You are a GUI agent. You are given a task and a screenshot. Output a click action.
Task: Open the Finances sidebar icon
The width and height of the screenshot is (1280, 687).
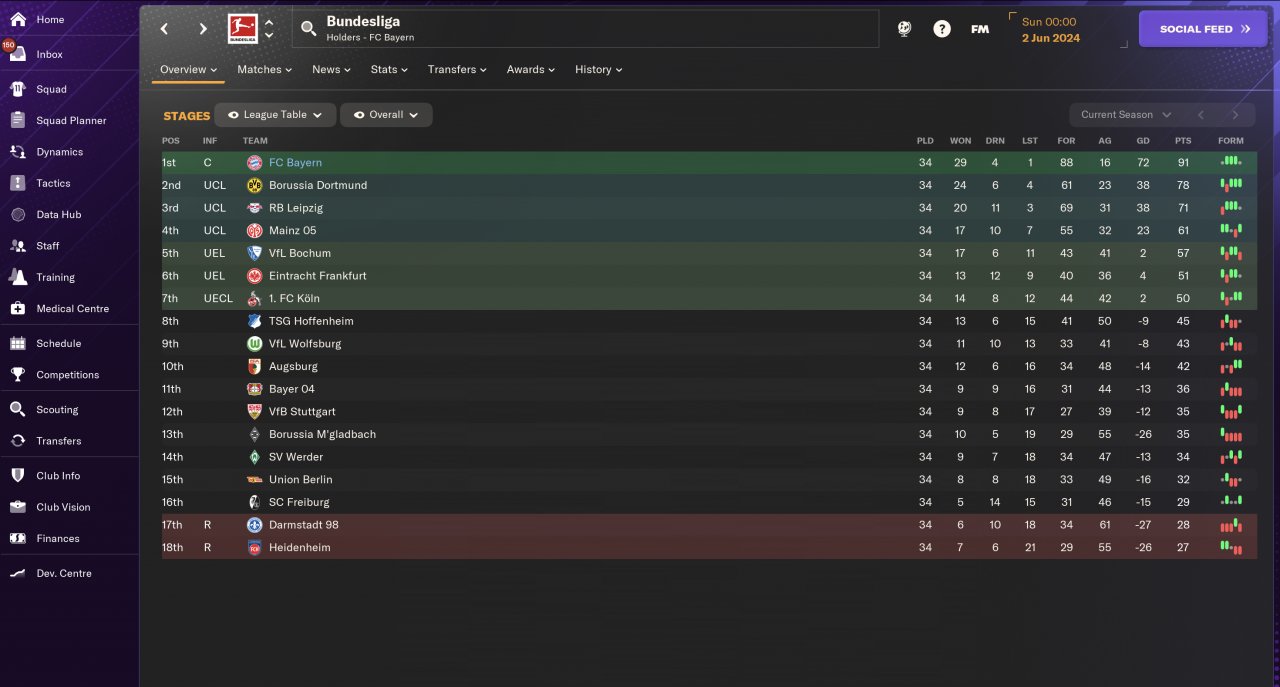tap(17, 538)
